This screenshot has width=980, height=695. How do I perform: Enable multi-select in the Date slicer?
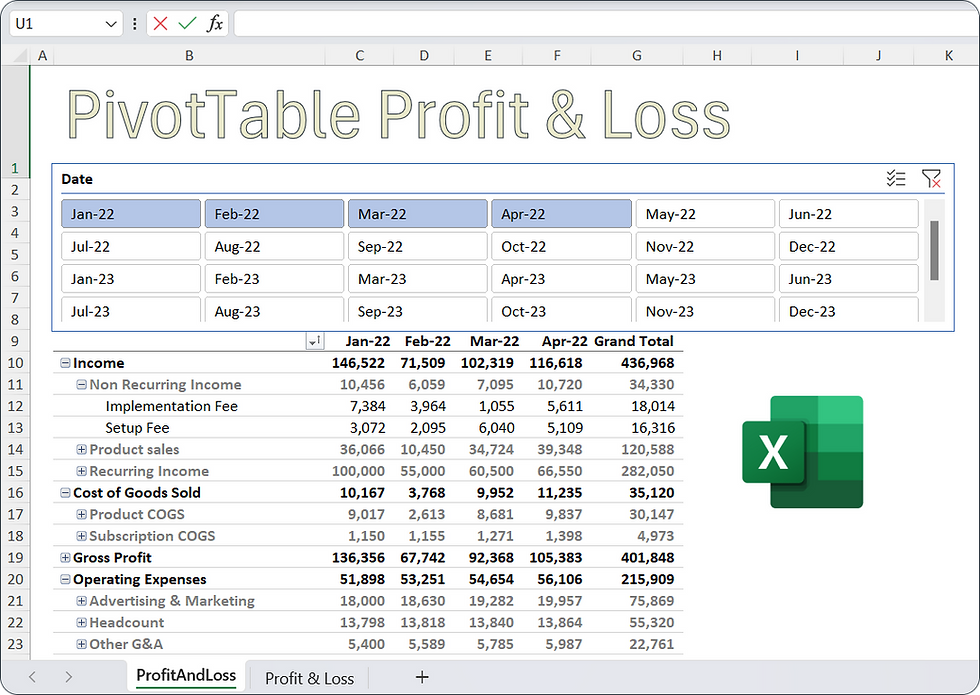896,178
